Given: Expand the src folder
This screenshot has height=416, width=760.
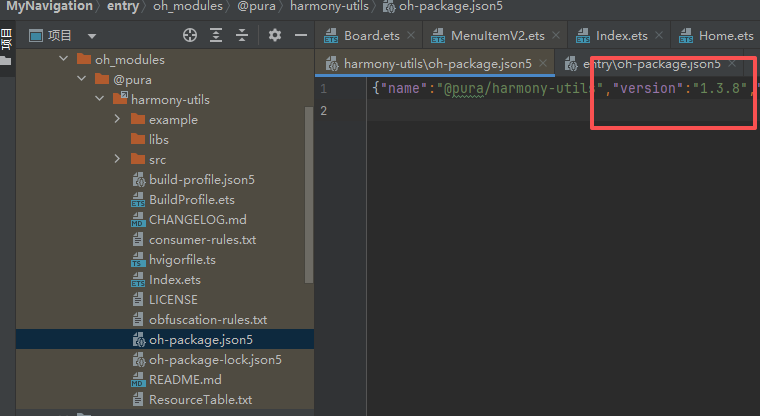Looking at the screenshot, I should pos(118,160).
